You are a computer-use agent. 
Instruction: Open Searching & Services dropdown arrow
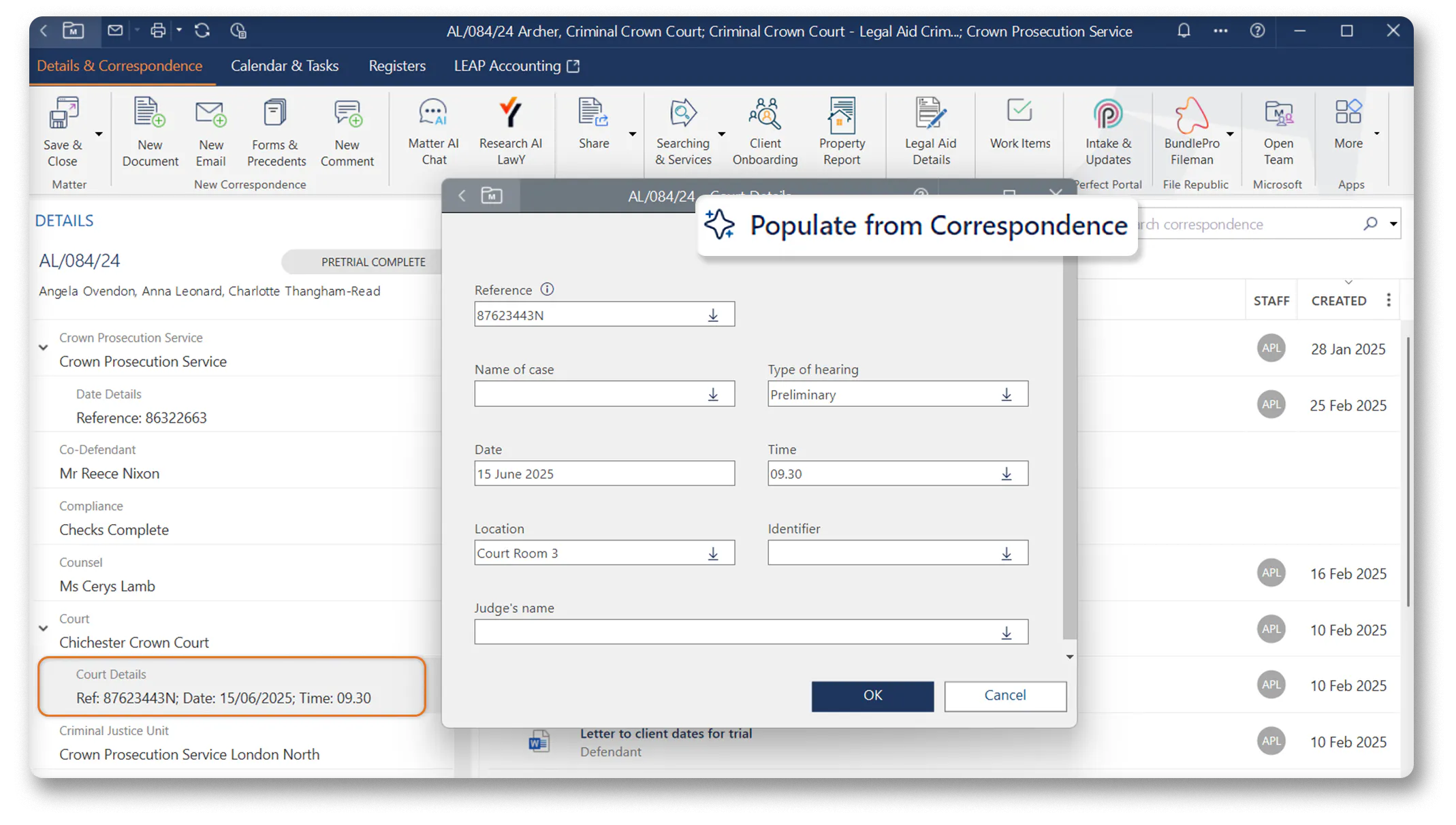[722, 134]
